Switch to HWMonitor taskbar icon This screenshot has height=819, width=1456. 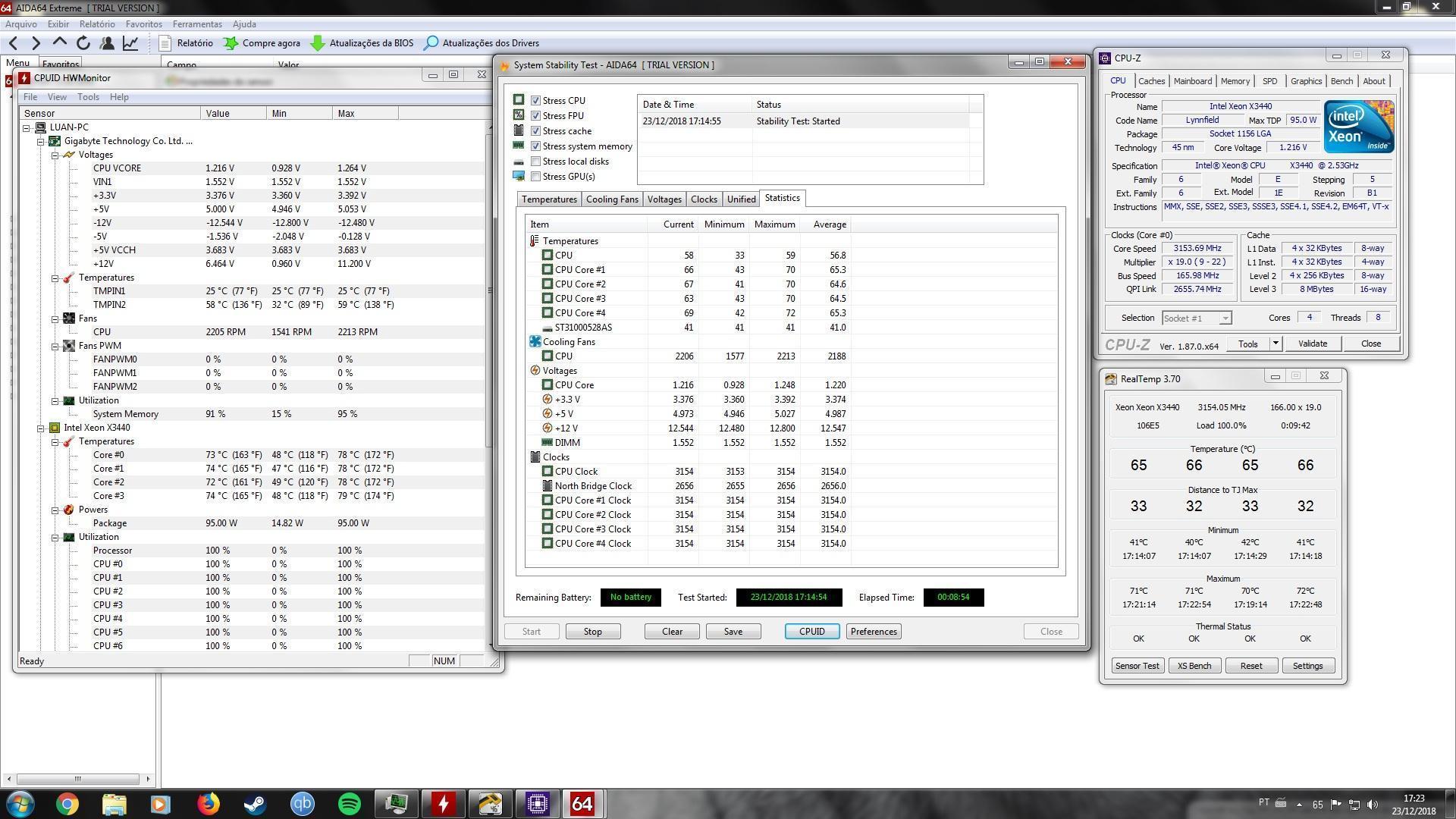pos(443,804)
